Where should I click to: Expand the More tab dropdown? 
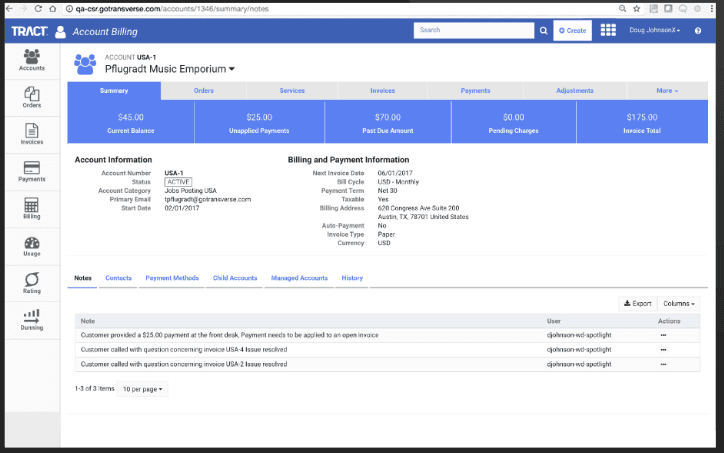click(667, 91)
